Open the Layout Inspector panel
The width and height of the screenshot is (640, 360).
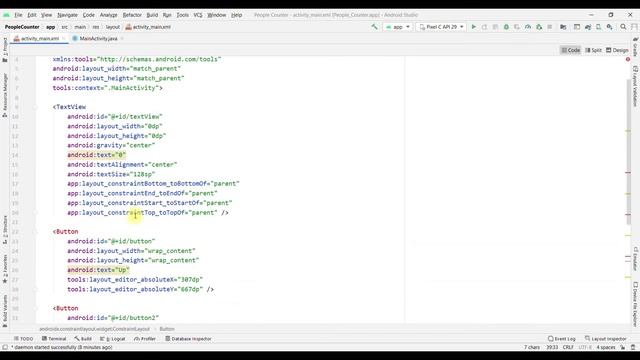click(606, 339)
